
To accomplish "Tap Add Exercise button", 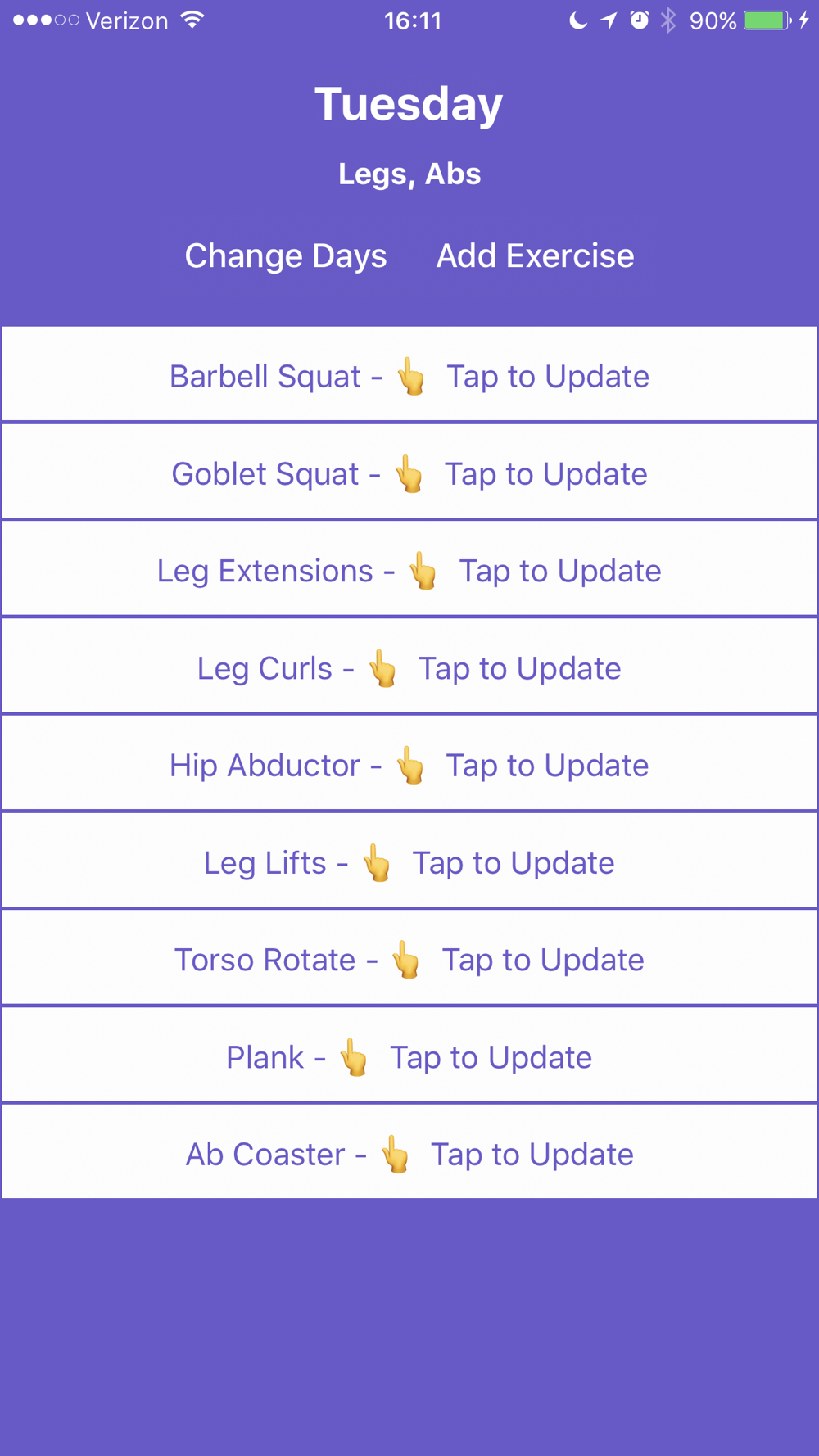I will [535, 255].
